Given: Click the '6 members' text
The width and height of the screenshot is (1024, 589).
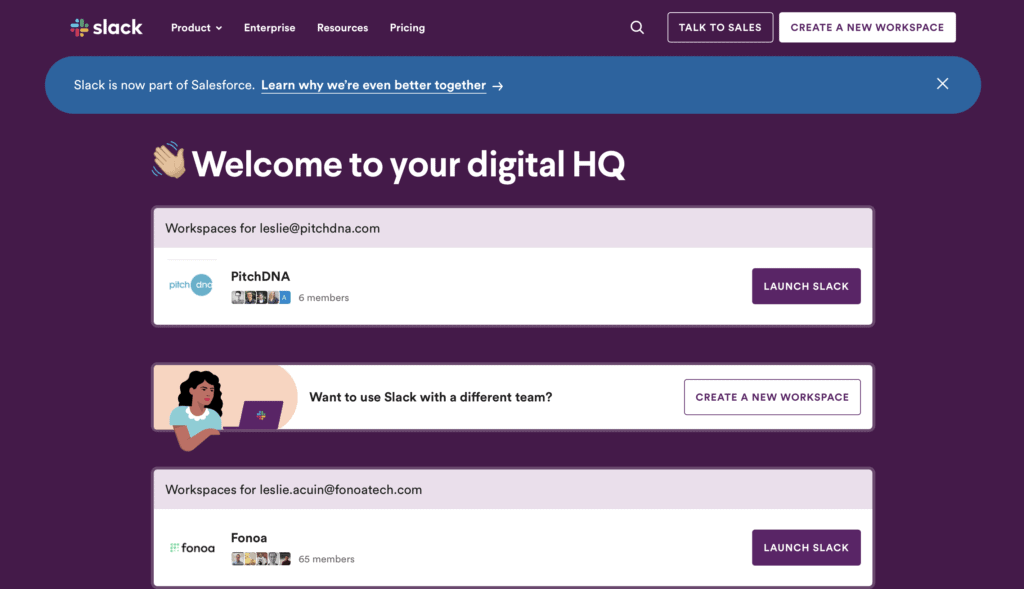Looking at the screenshot, I should tap(324, 298).
